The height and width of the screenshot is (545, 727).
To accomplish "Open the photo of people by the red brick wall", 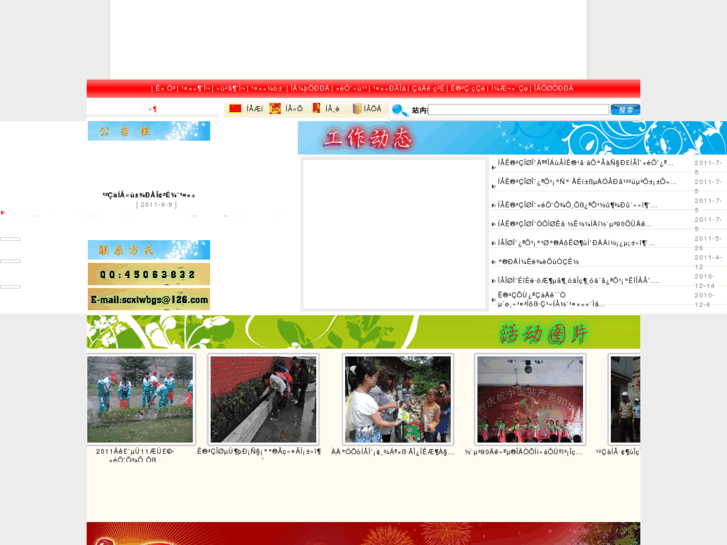I will click(263, 399).
